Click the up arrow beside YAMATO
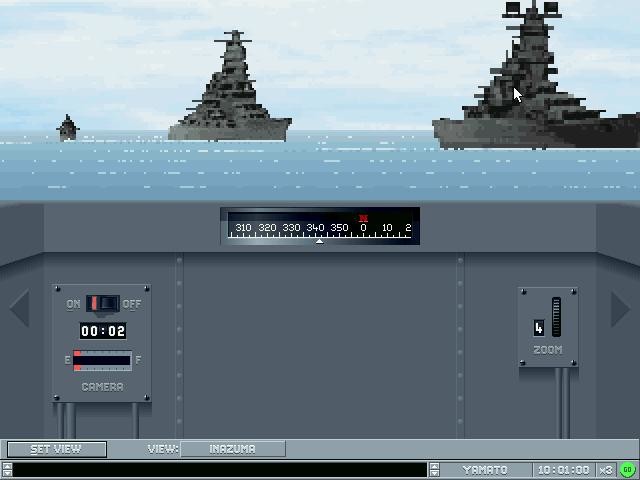Image resolution: width=640 pixels, height=480 pixels. click(434, 466)
